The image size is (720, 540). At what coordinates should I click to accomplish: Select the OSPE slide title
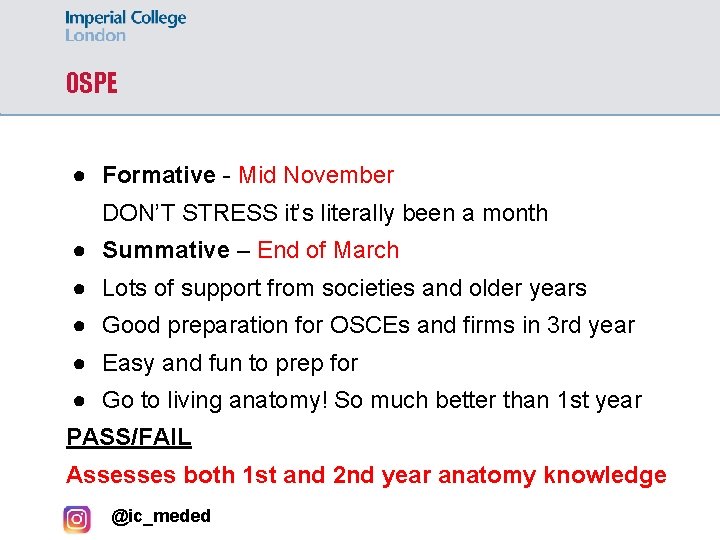pos(91,83)
